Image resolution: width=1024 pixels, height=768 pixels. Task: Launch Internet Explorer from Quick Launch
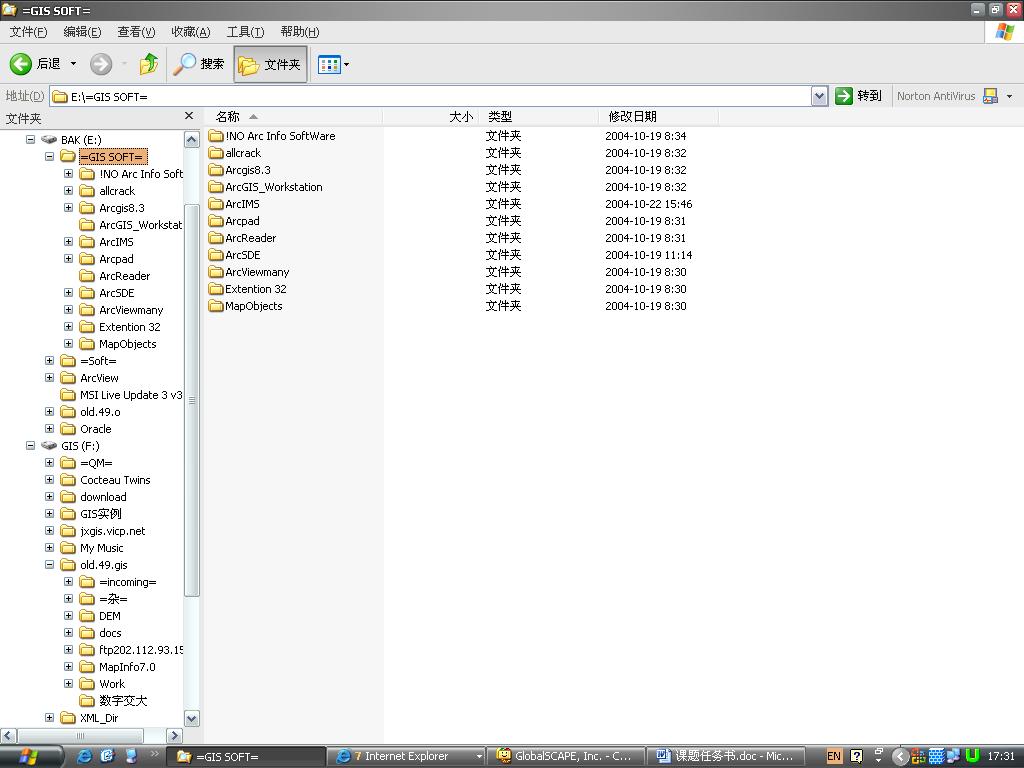(x=84, y=756)
